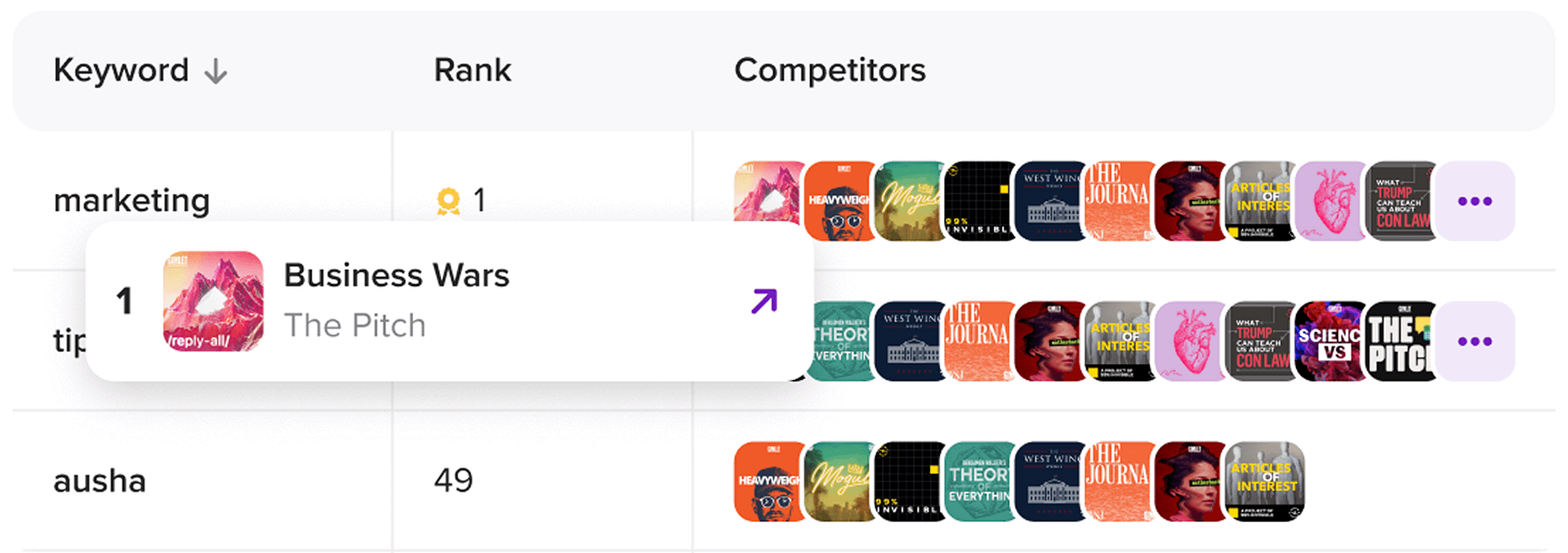Open The Pitch podcast cover in the second row

1400,341
